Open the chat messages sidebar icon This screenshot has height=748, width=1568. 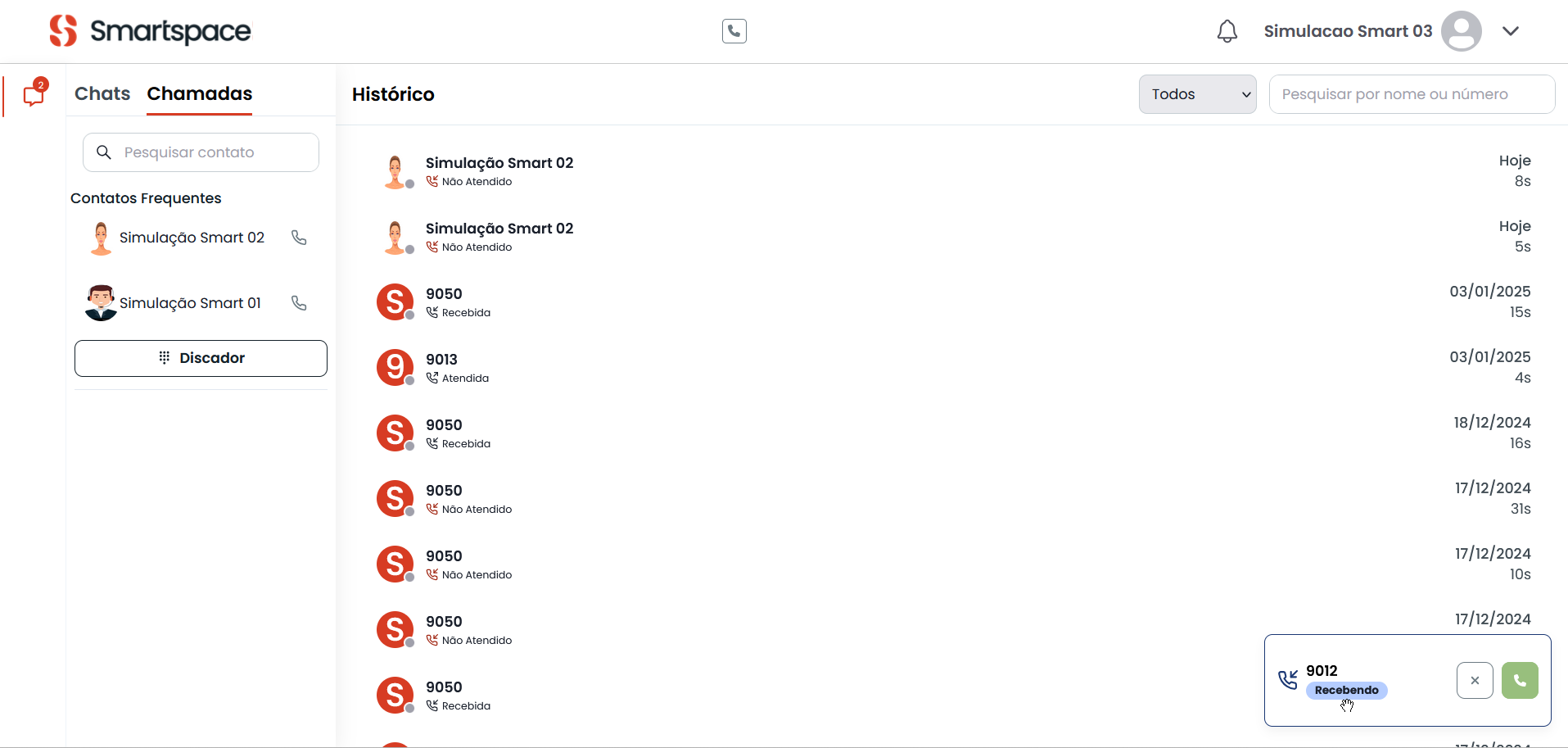pos(34,95)
